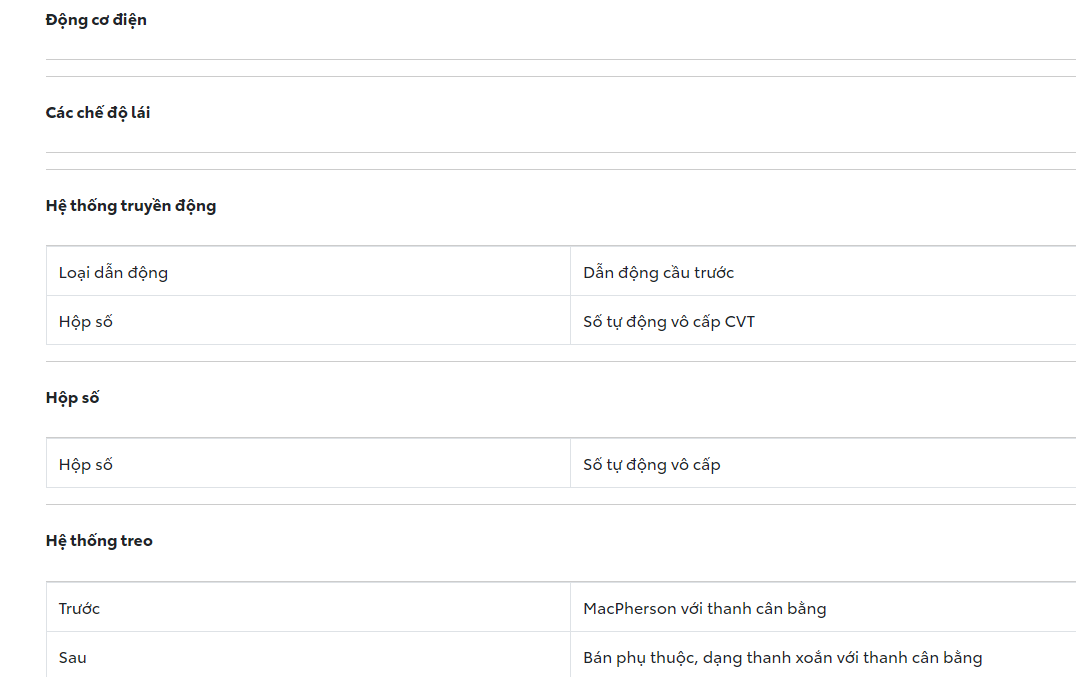Select the Bán phụ thuộc suspension value
The height and width of the screenshot is (677, 1076).
pyautogui.click(x=782, y=658)
